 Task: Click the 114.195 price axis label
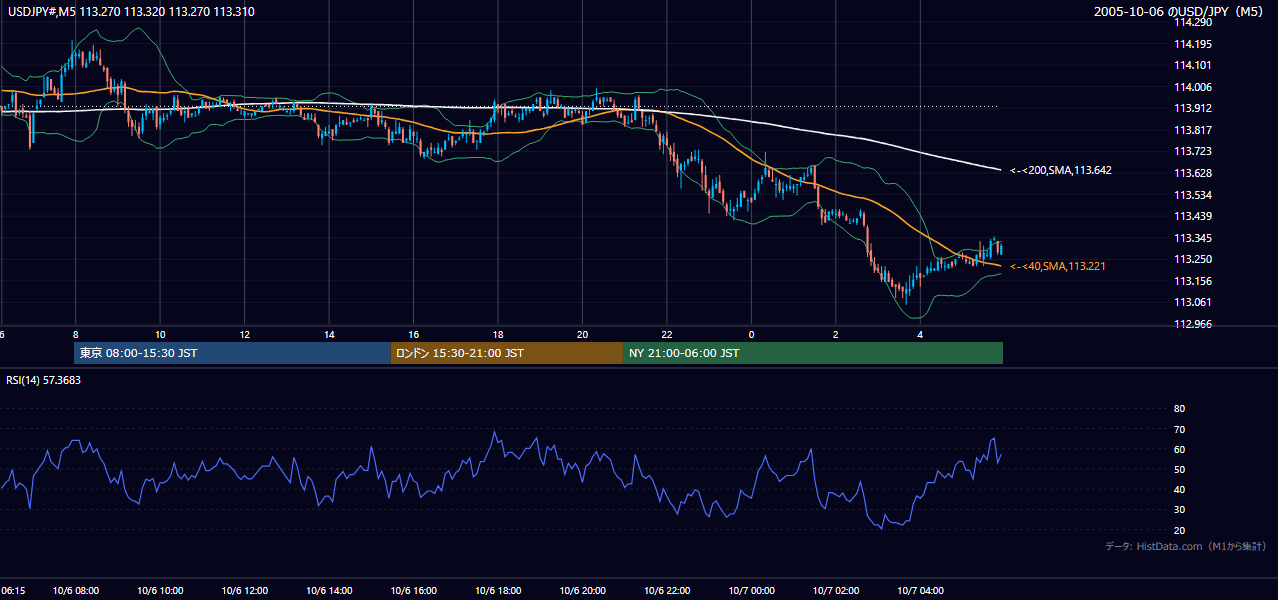point(1192,44)
